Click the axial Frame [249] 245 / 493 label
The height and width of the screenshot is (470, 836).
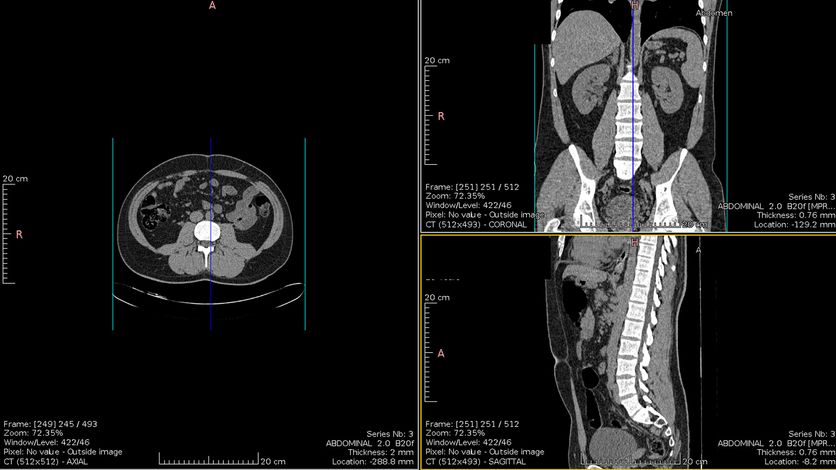[46, 423]
